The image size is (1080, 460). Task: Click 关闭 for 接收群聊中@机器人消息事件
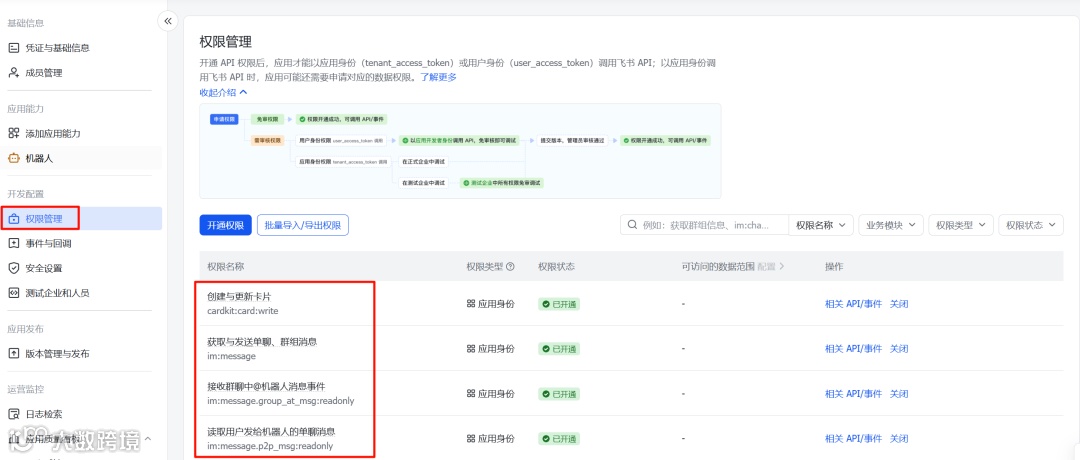point(899,394)
